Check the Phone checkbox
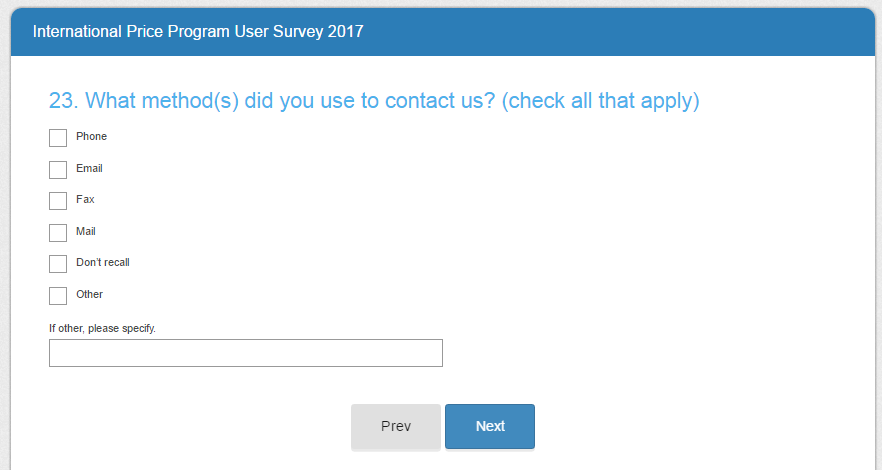 58,138
